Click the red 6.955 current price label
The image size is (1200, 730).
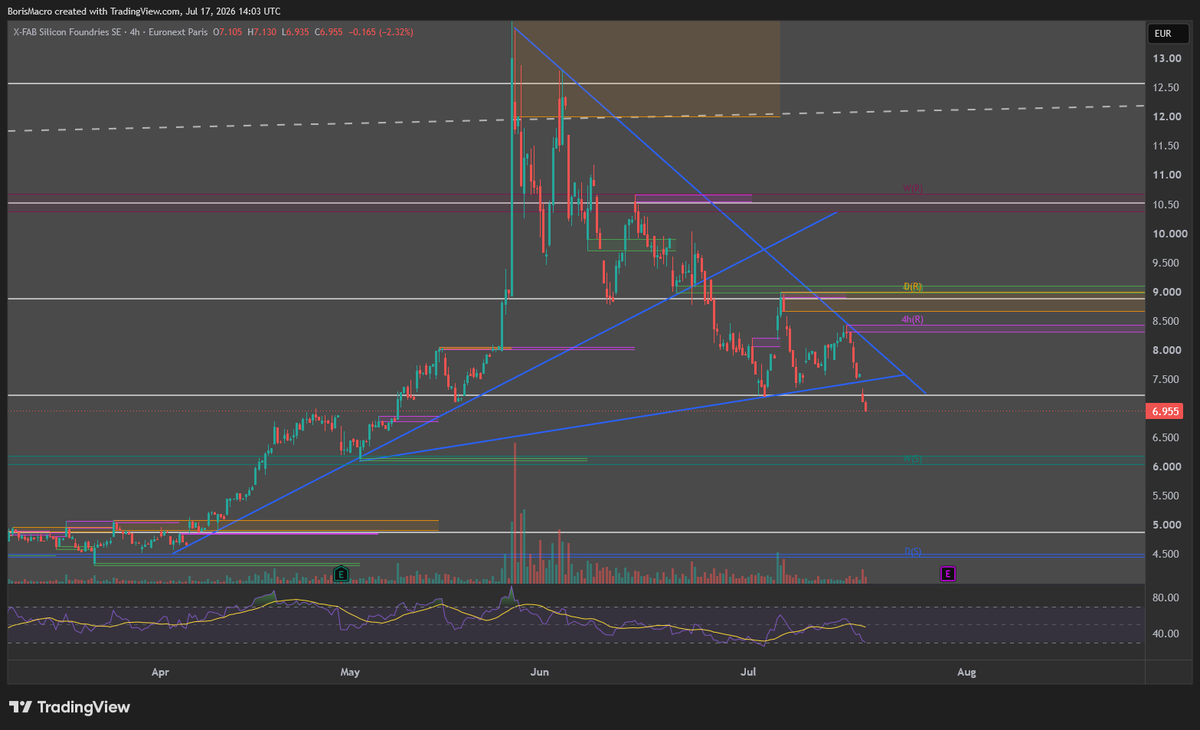(1166, 411)
